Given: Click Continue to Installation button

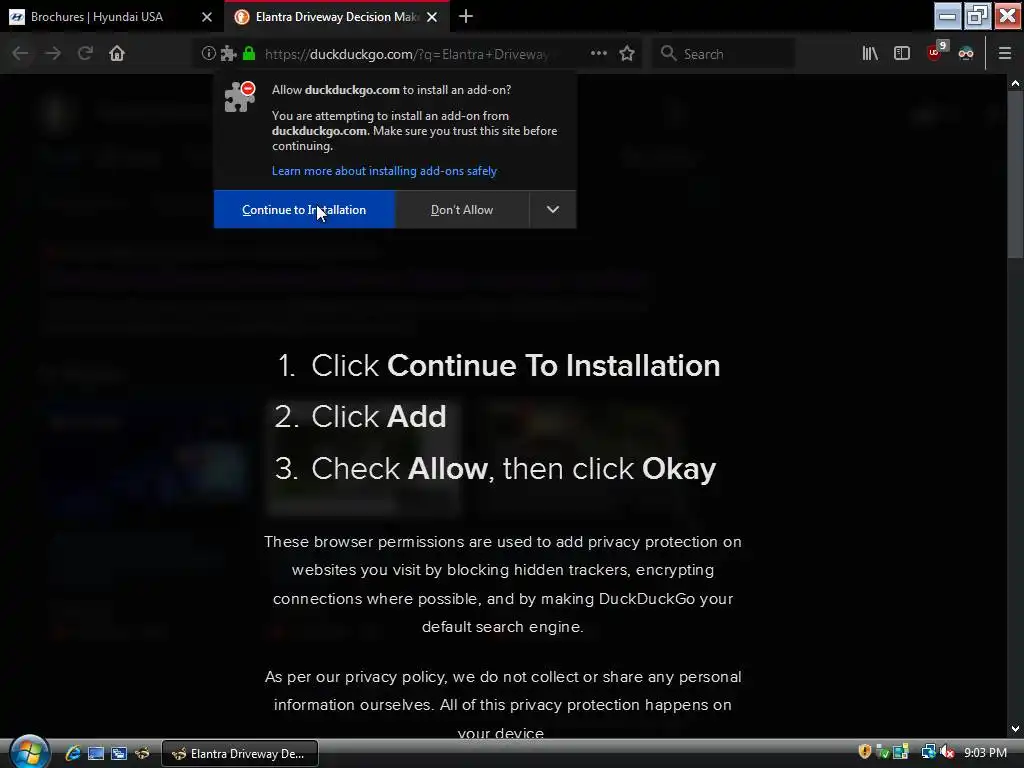Looking at the screenshot, I should tap(304, 210).
